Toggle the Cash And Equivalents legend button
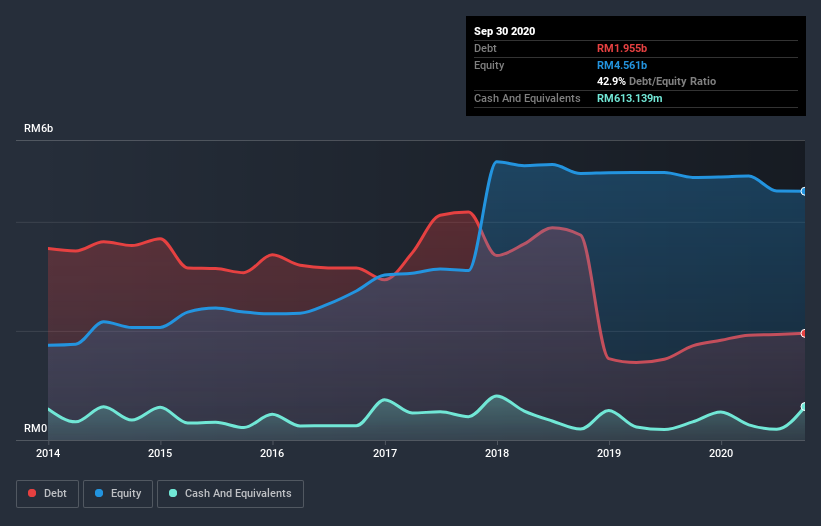This screenshot has height=526, width=821. pos(230,494)
